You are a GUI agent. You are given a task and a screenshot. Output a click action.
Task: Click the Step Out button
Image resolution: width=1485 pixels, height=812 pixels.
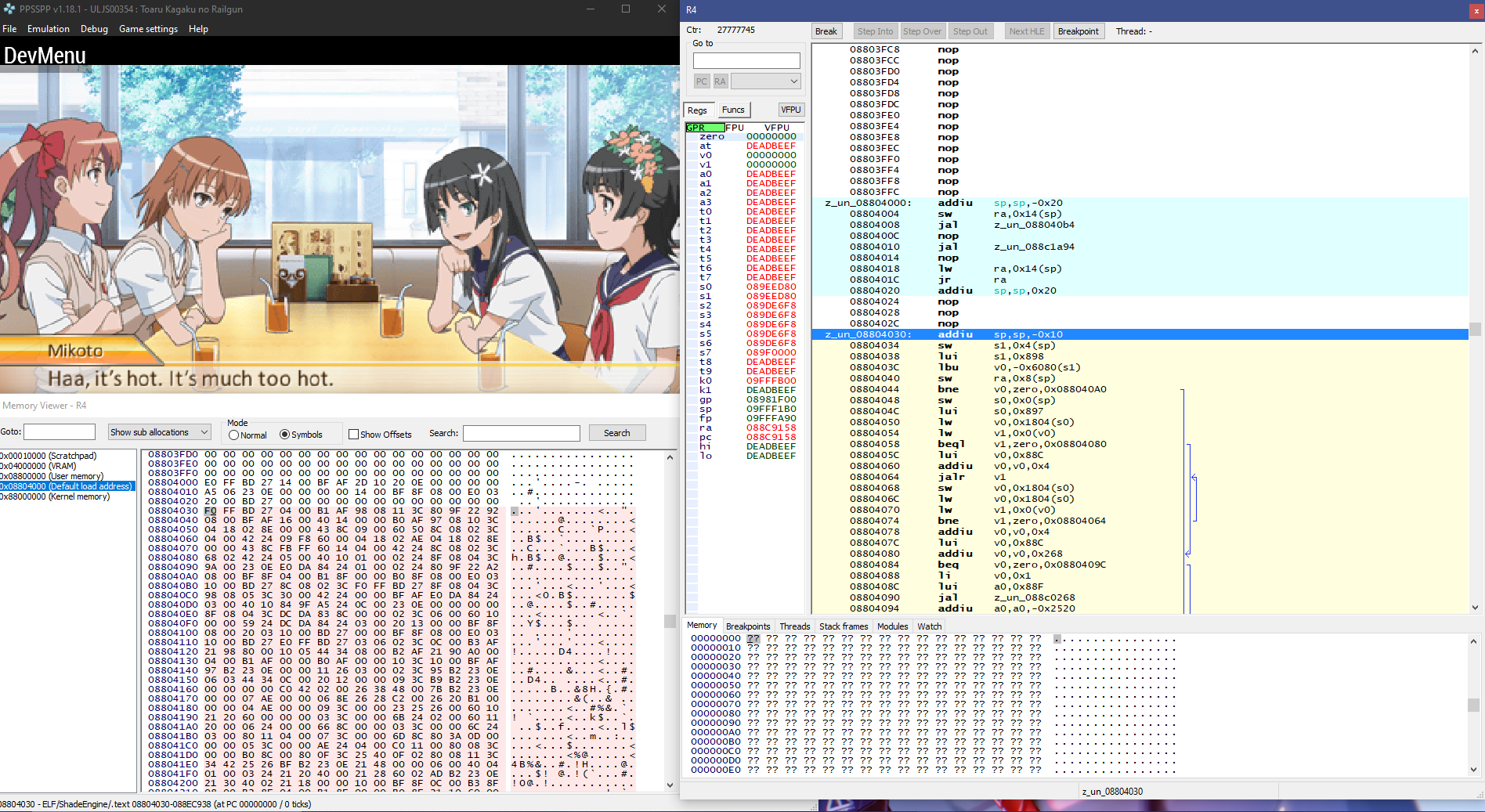tap(970, 31)
